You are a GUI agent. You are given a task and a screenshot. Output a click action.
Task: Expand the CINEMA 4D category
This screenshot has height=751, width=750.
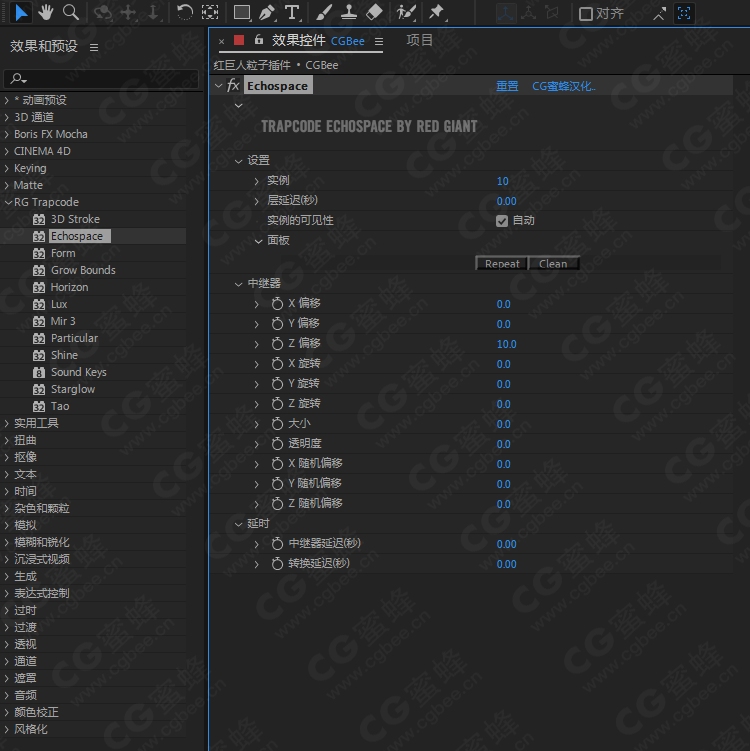[x=7, y=151]
